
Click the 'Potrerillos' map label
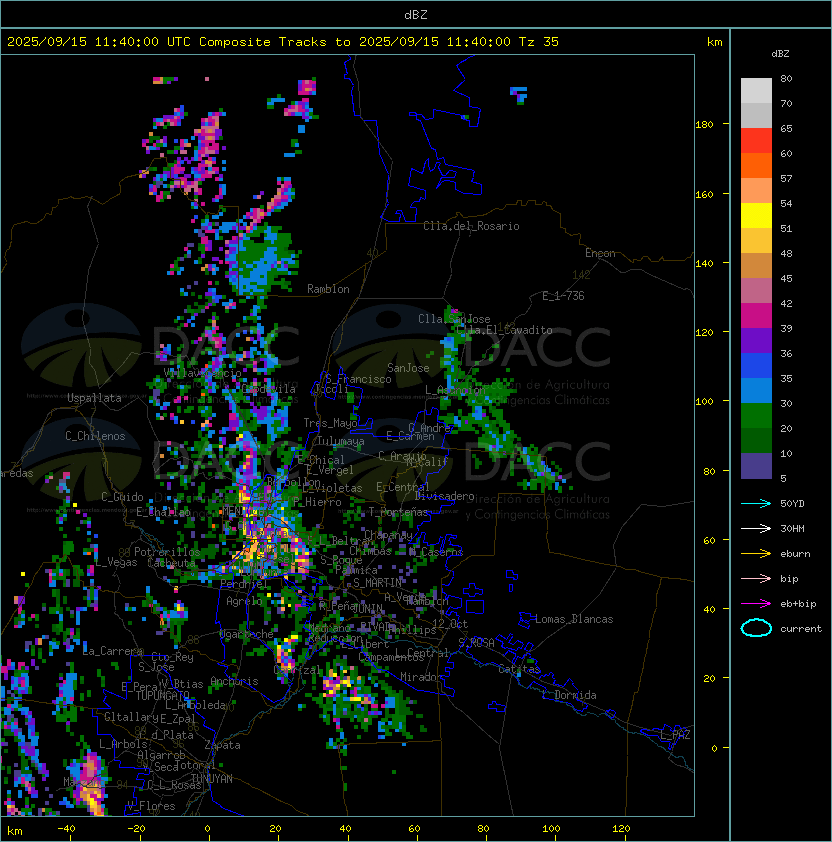(x=167, y=551)
